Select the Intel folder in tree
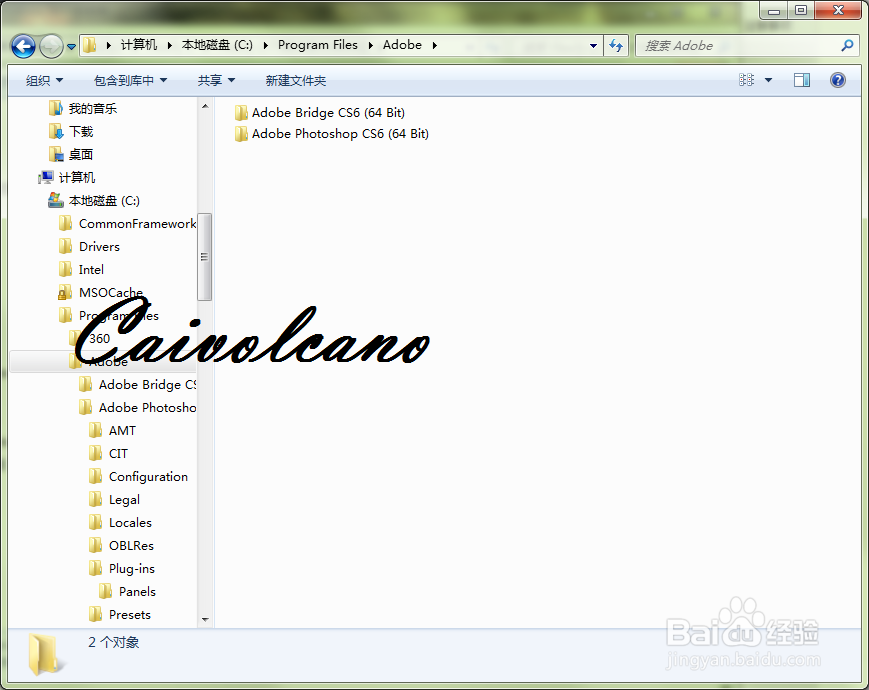Screen dimensions: 869x690 pos(81,270)
